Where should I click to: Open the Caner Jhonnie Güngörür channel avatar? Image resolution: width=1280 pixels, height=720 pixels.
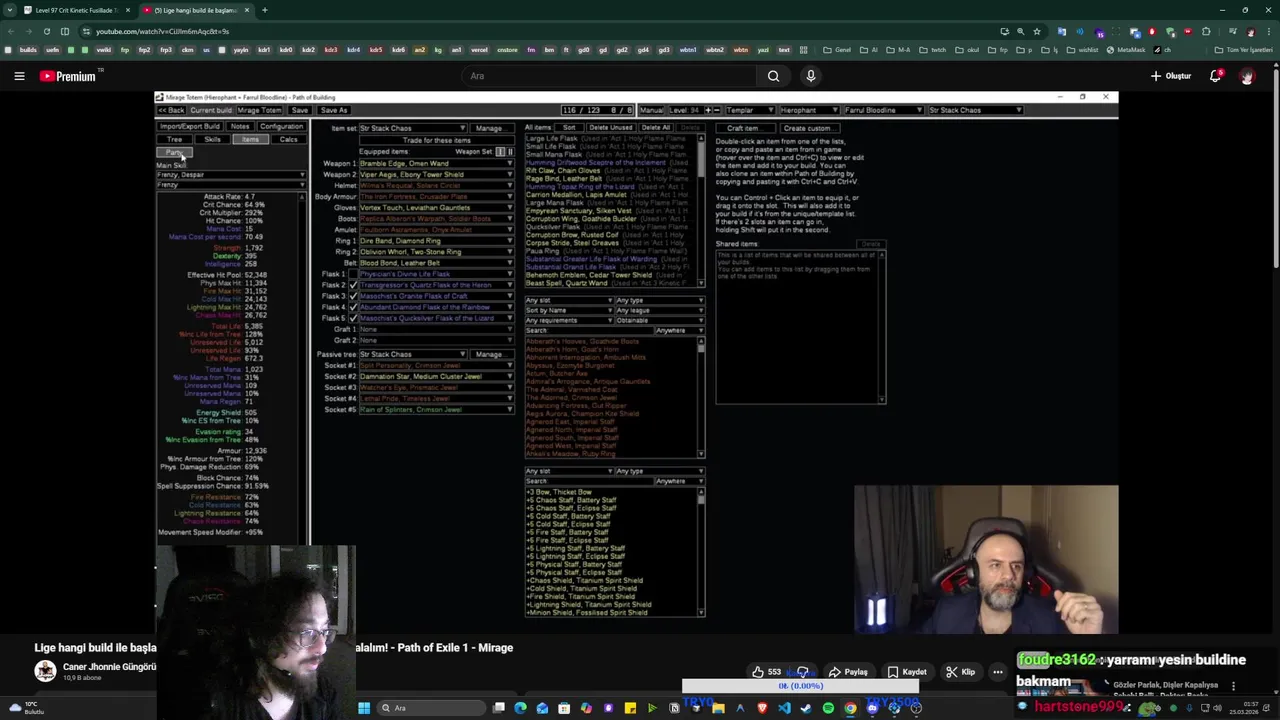(x=45, y=671)
